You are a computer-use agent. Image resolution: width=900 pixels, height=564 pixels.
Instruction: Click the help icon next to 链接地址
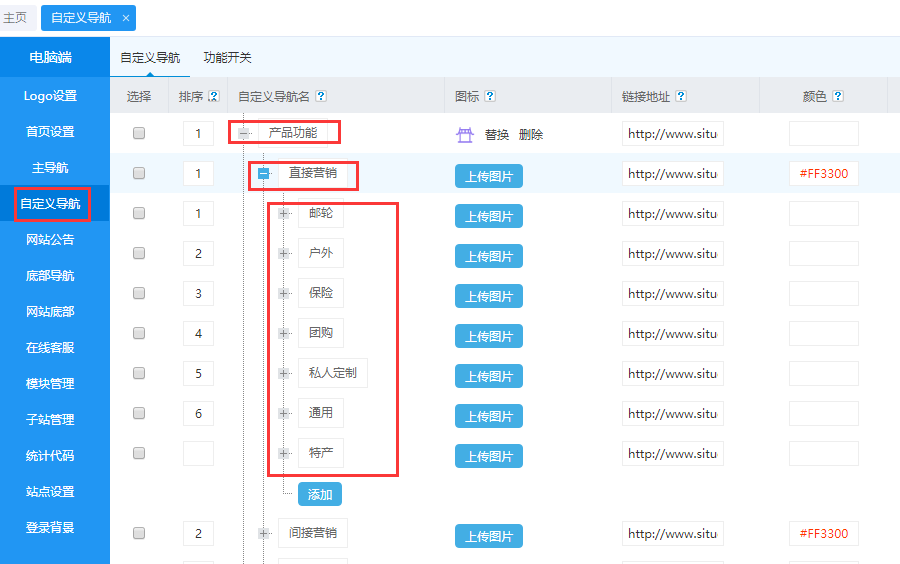tap(681, 97)
